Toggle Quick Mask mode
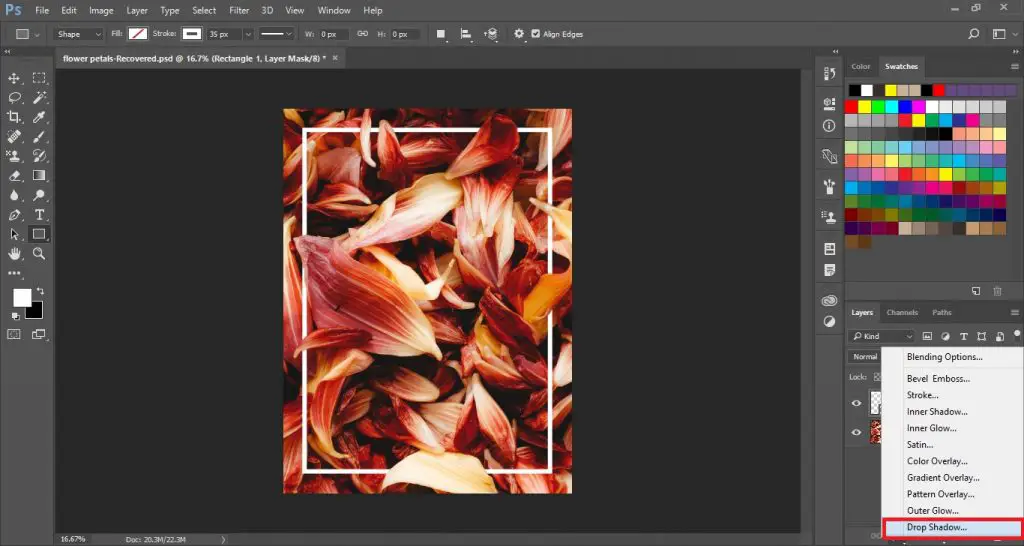This screenshot has width=1024, height=546. [14, 334]
